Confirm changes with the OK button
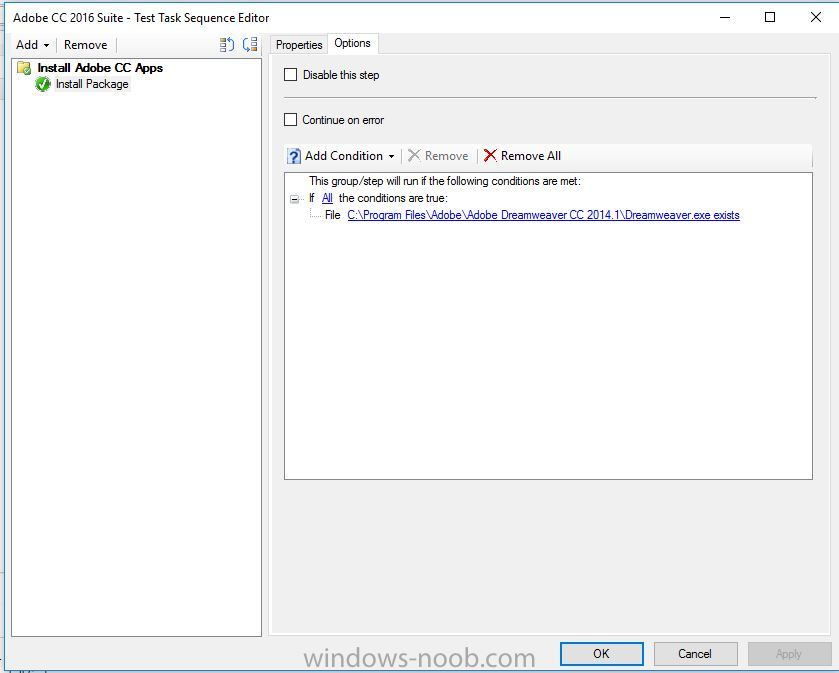Viewport: 839px width, 673px height. [x=601, y=653]
